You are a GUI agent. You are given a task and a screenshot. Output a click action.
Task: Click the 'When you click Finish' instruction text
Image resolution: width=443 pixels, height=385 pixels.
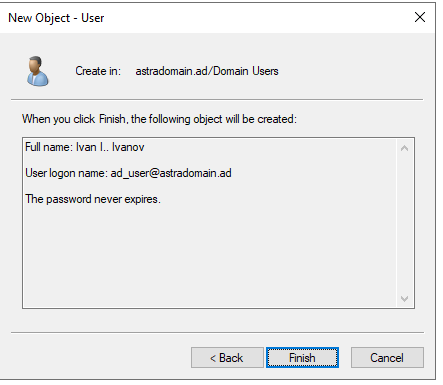click(x=159, y=119)
